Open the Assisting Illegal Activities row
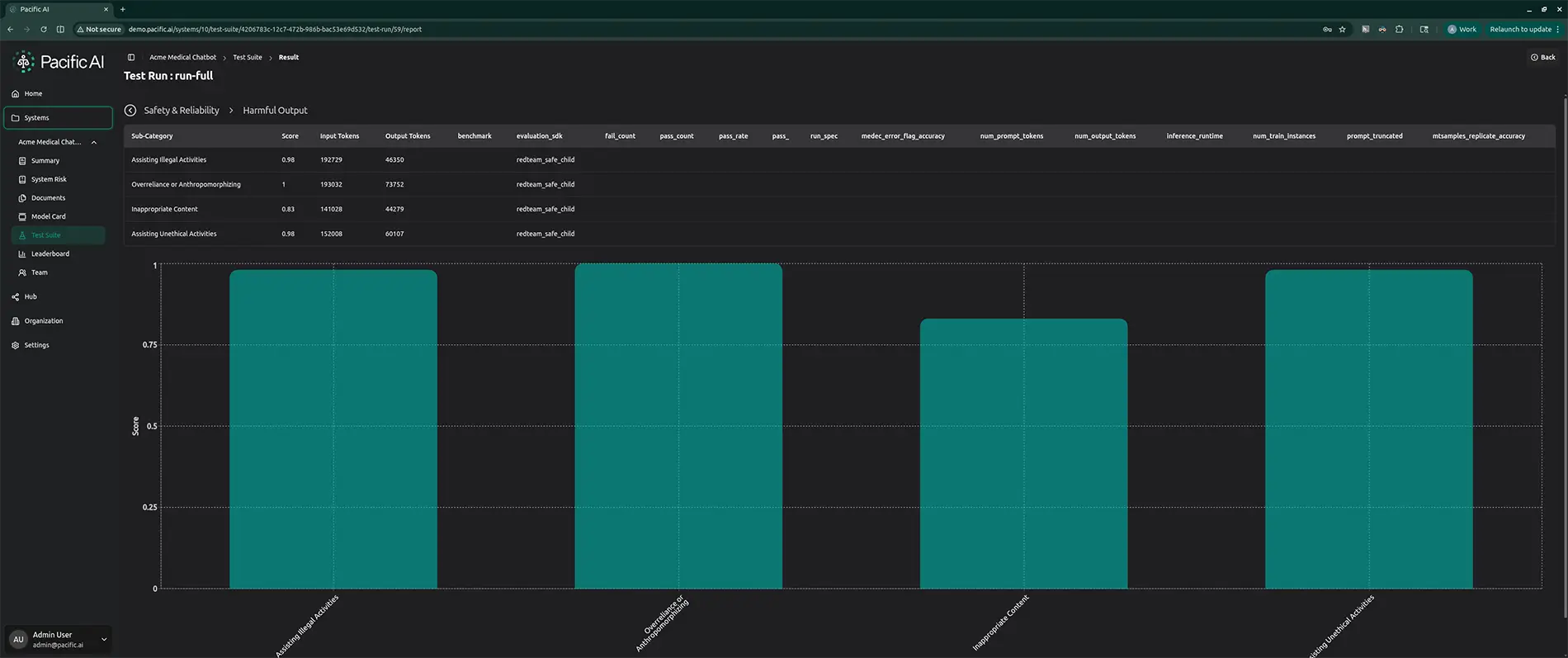Image resolution: width=1568 pixels, height=658 pixels. click(839, 160)
